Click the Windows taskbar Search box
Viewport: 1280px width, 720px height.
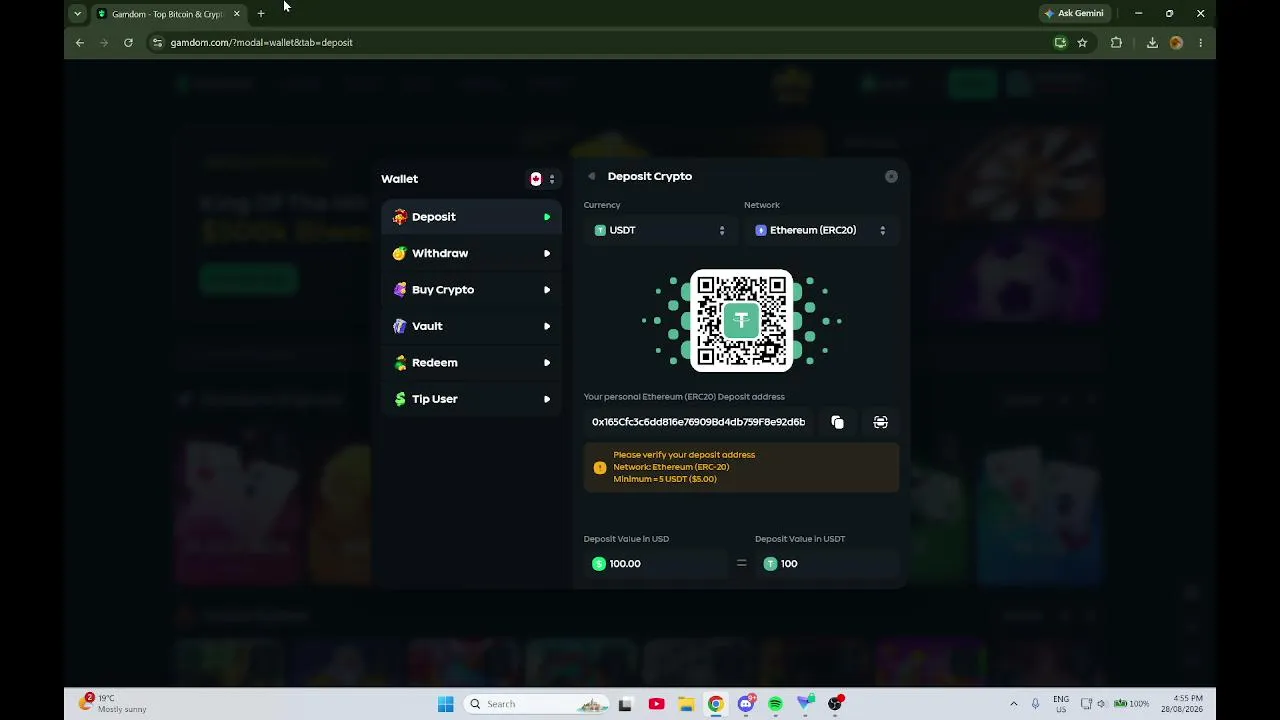click(537, 704)
